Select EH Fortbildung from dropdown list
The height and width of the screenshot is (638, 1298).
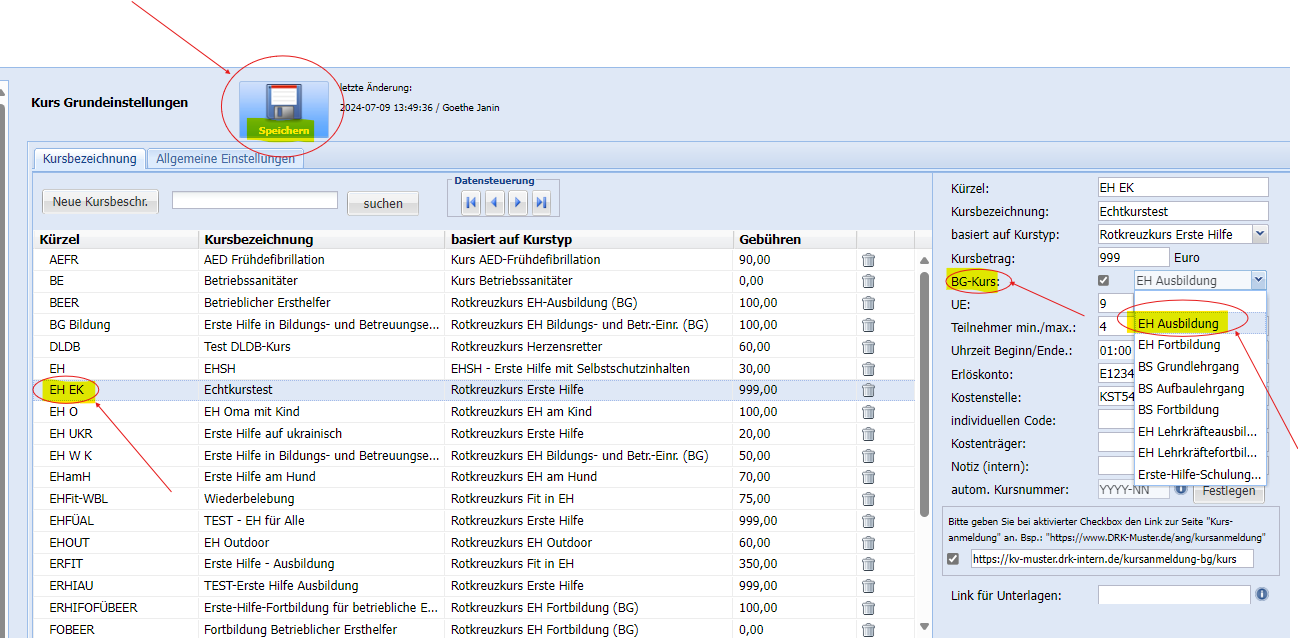point(1179,345)
